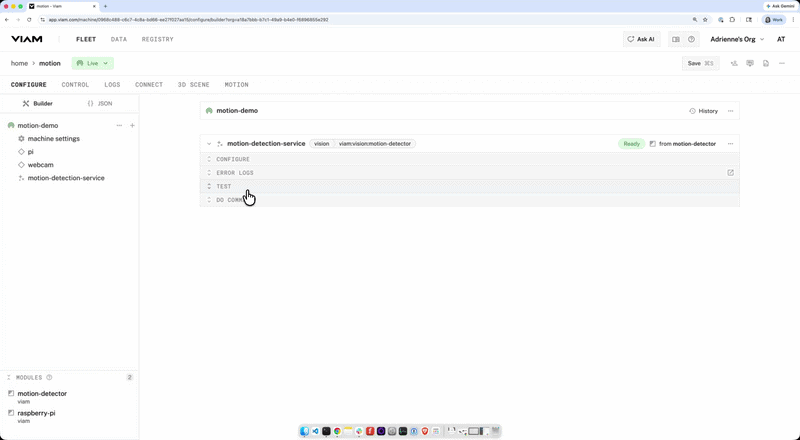Open the Work profile chip in Chrome

pyautogui.click(x=773, y=20)
